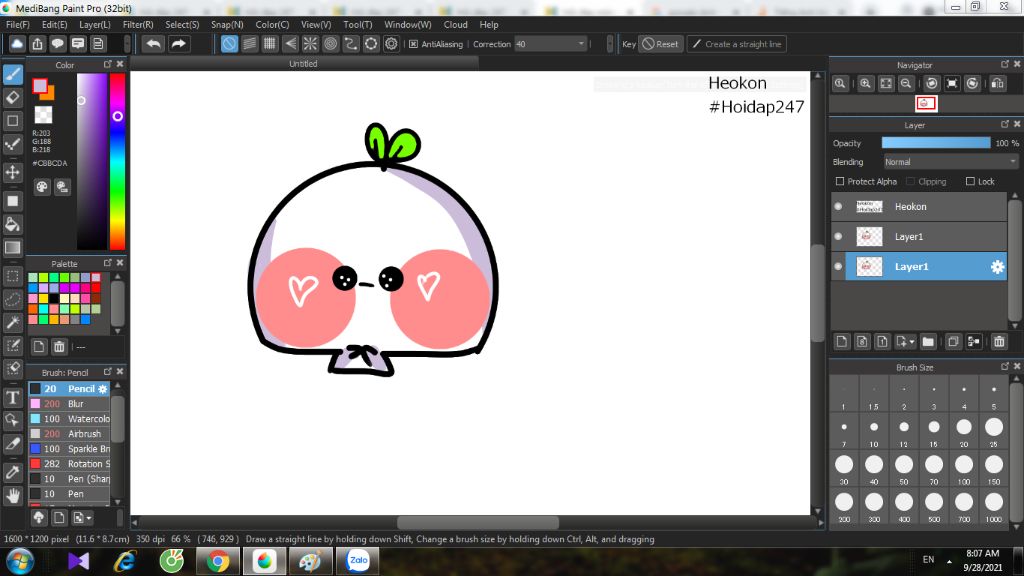Select the Magic Wand tool
Viewport: 1024px width, 576px height.
(x=13, y=322)
